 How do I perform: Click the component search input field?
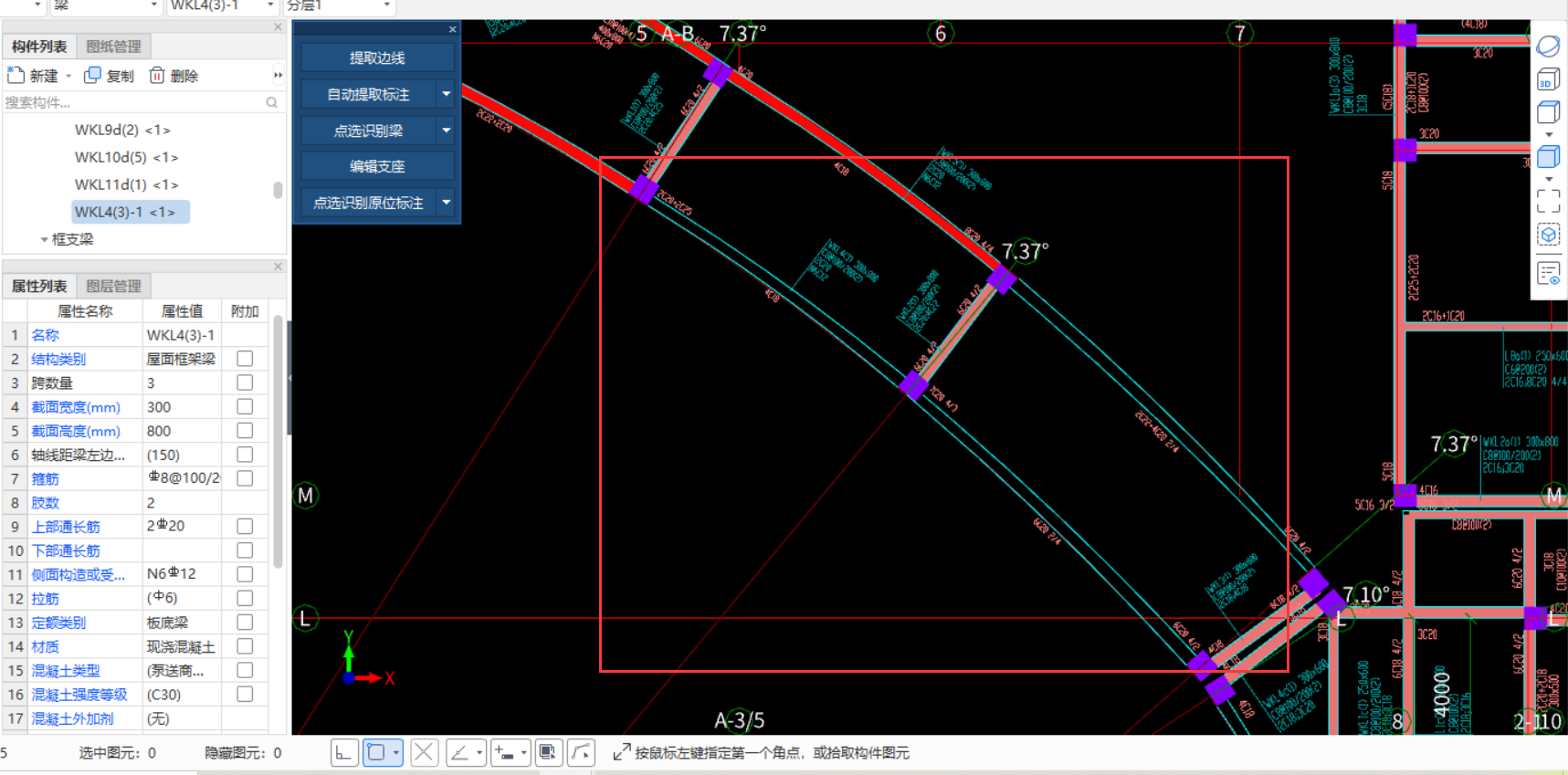point(133,102)
